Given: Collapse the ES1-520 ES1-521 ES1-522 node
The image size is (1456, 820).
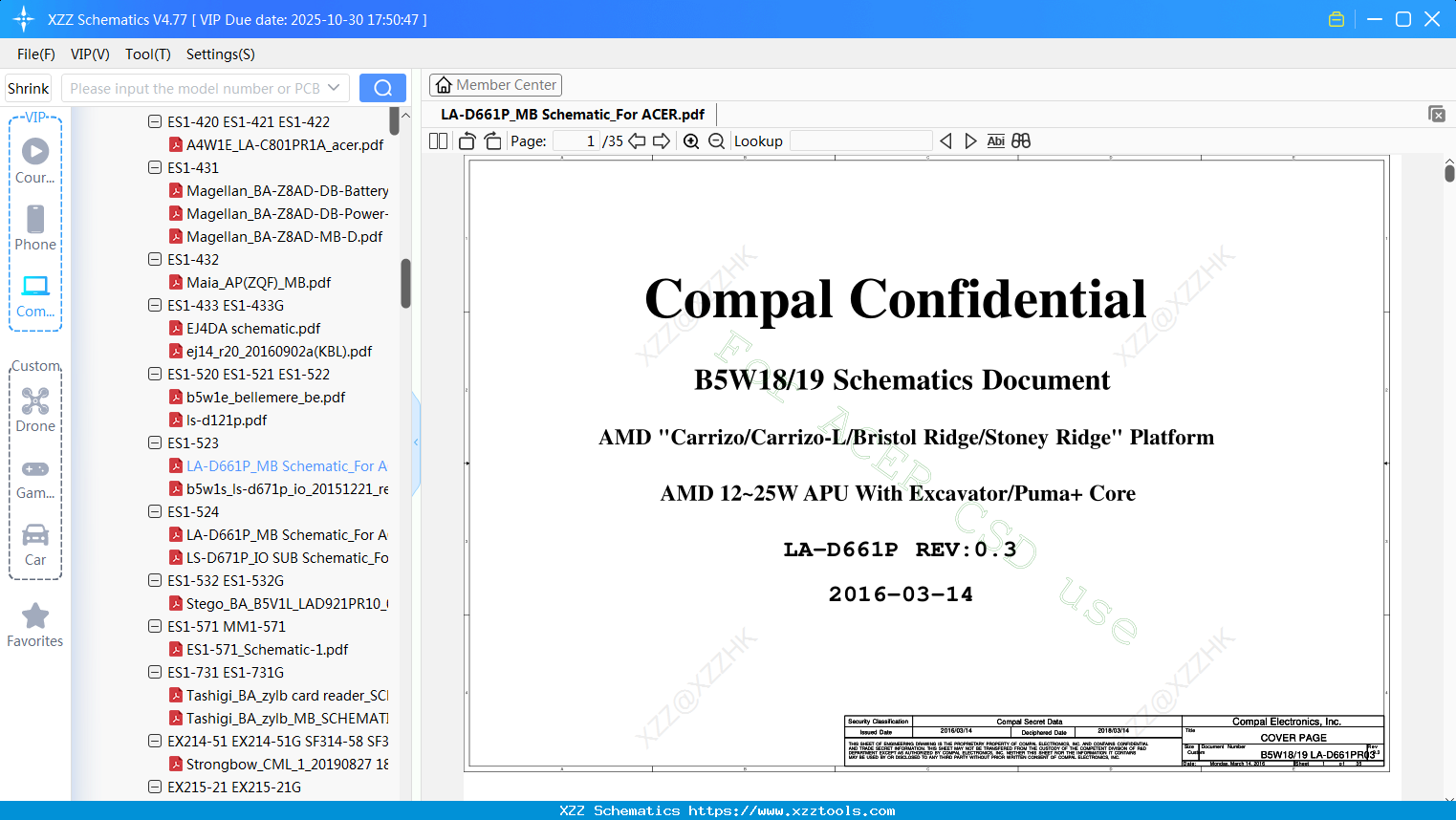Looking at the screenshot, I should pyautogui.click(x=155, y=374).
